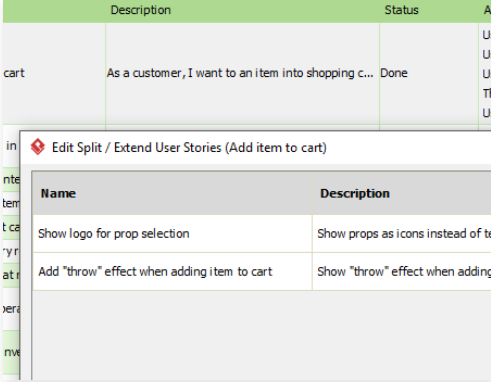Click "Show props as icons instead" description cell

(x=402, y=234)
